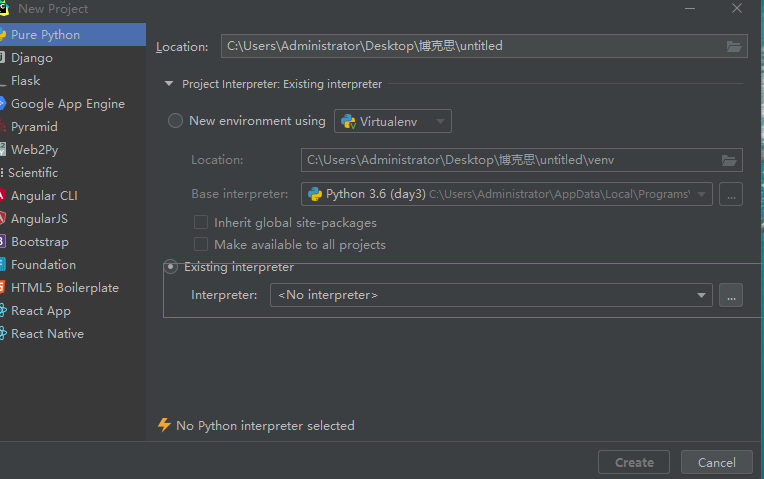Click the folder icon in the top Location field
Screen dimensions: 764x479
coord(734,46)
